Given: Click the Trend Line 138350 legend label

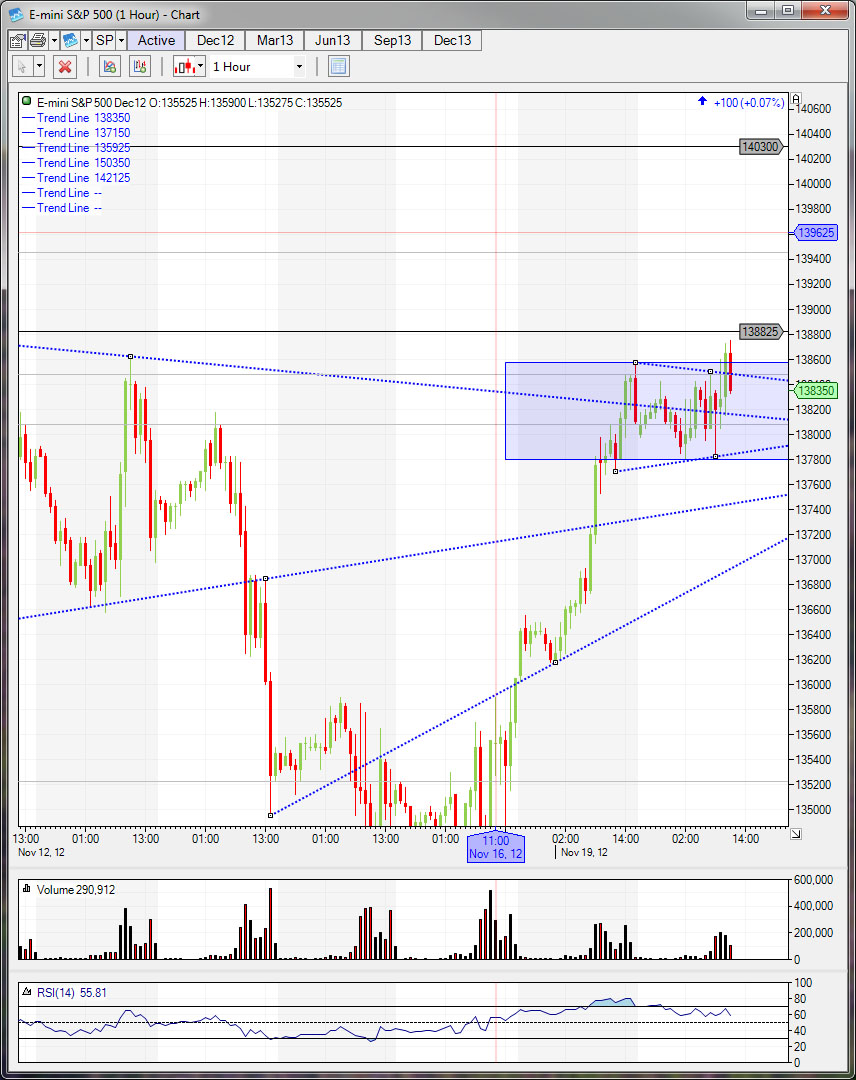Looking at the screenshot, I should 83,118.
